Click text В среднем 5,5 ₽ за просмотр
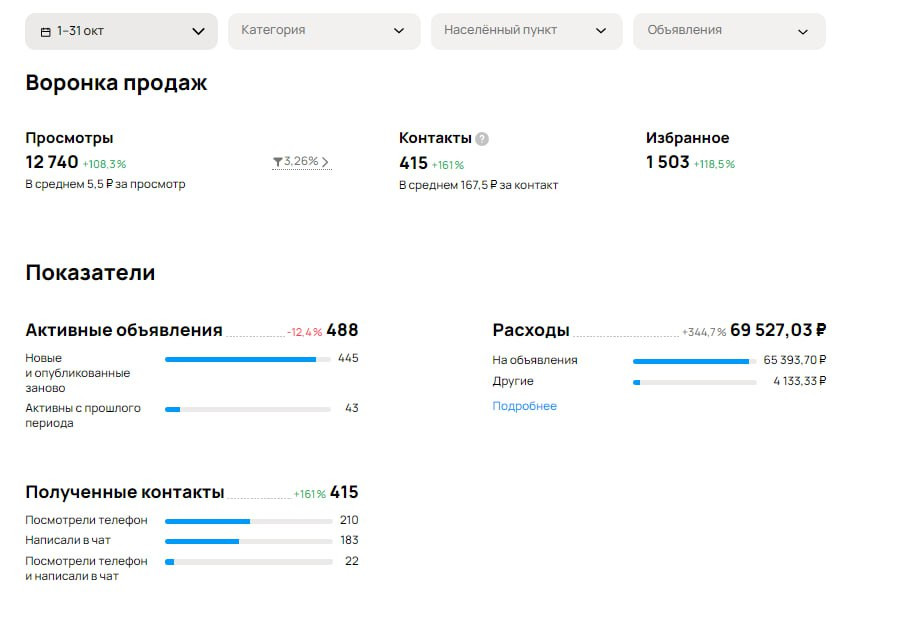The height and width of the screenshot is (617, 909). click(106, 184)
